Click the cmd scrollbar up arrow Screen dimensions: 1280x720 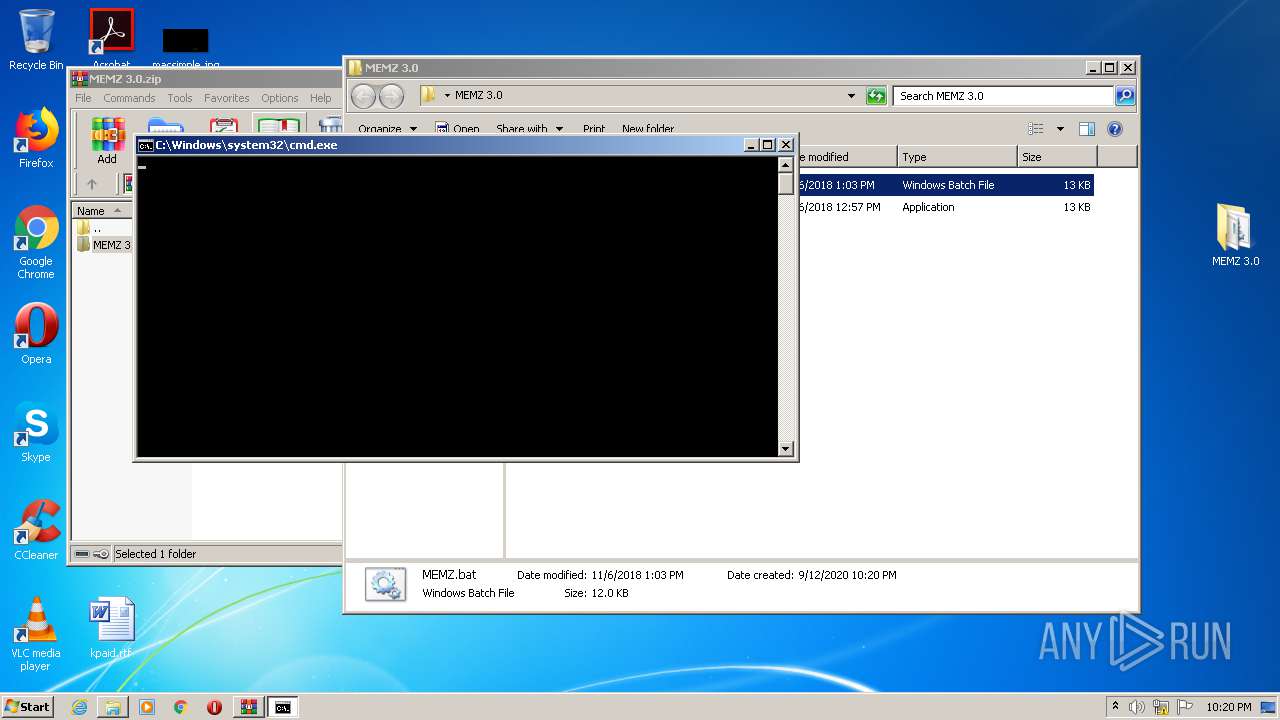786,164
